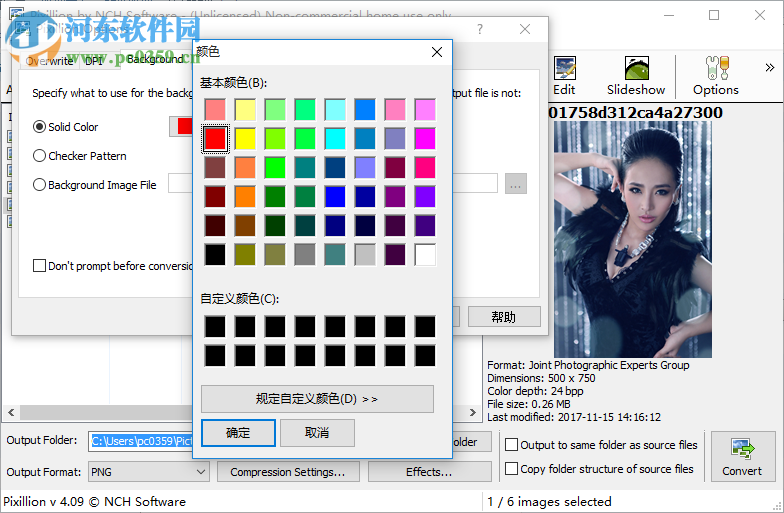Start Slideshow from the toolbar
Screen dimensions: 784x513
(x=636, y=76)
